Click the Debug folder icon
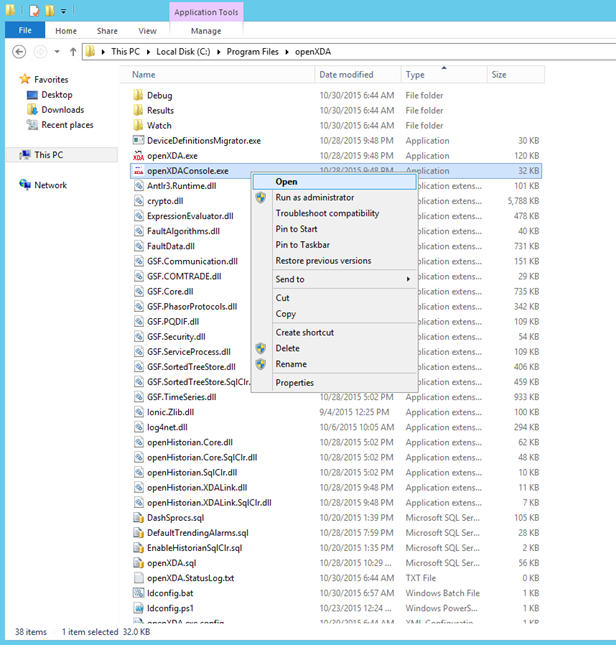This screenshot has width=616, height=645. (138, 95)
